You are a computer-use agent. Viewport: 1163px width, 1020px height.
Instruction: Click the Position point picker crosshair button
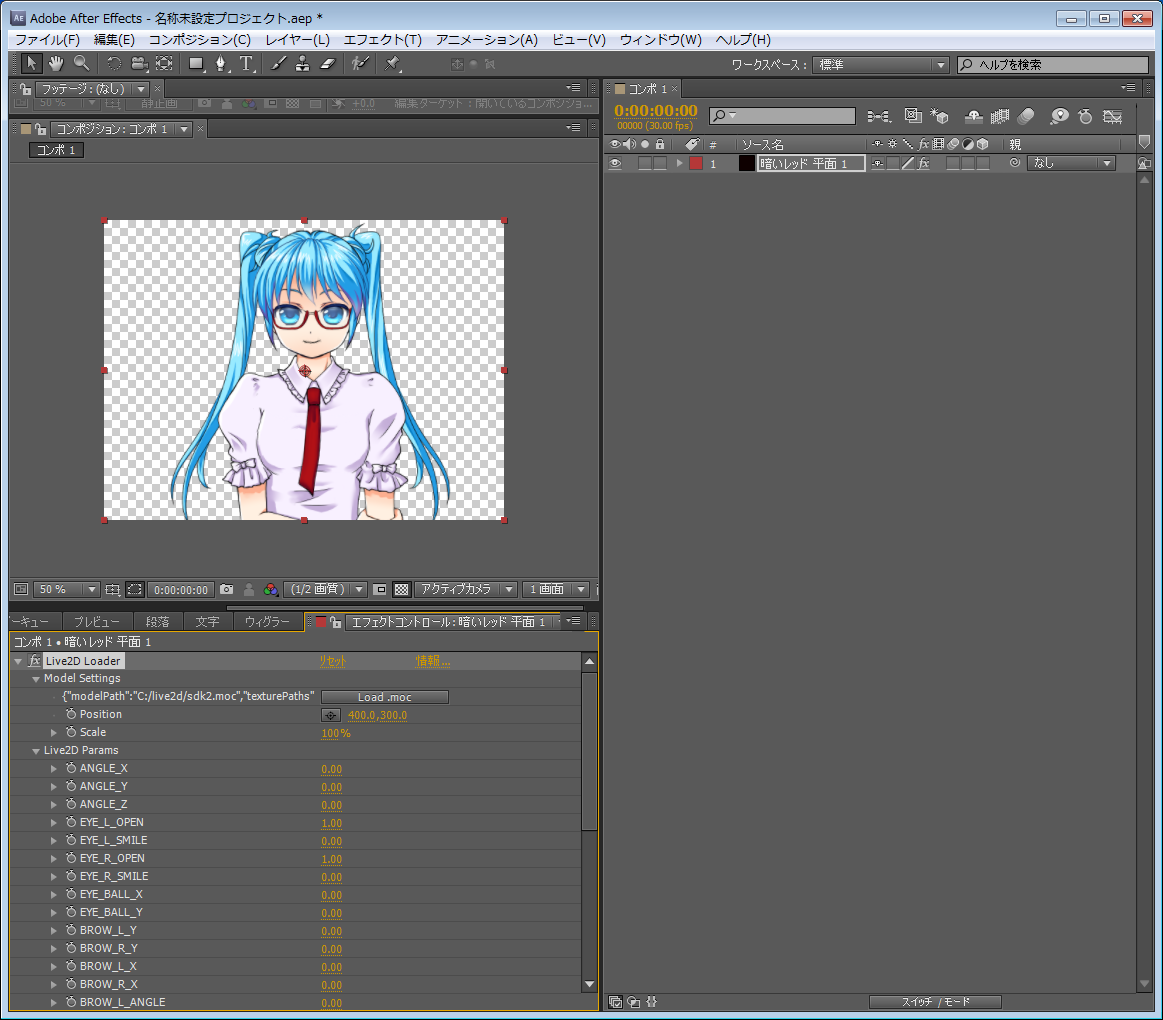click(331, 715)
